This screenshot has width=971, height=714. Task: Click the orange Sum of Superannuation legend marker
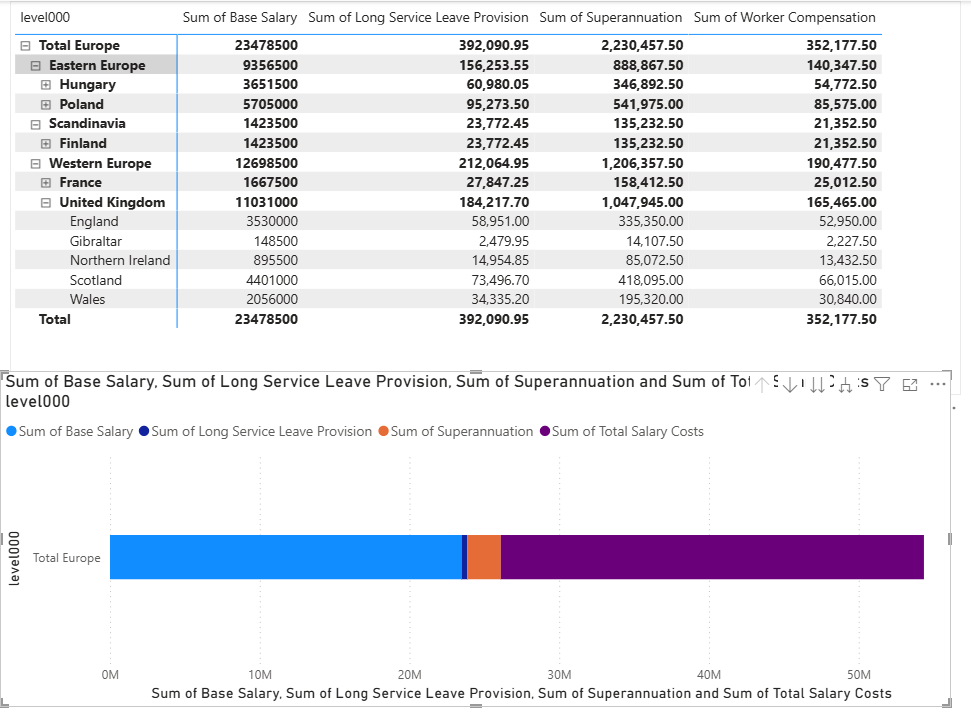pos(383,431)
